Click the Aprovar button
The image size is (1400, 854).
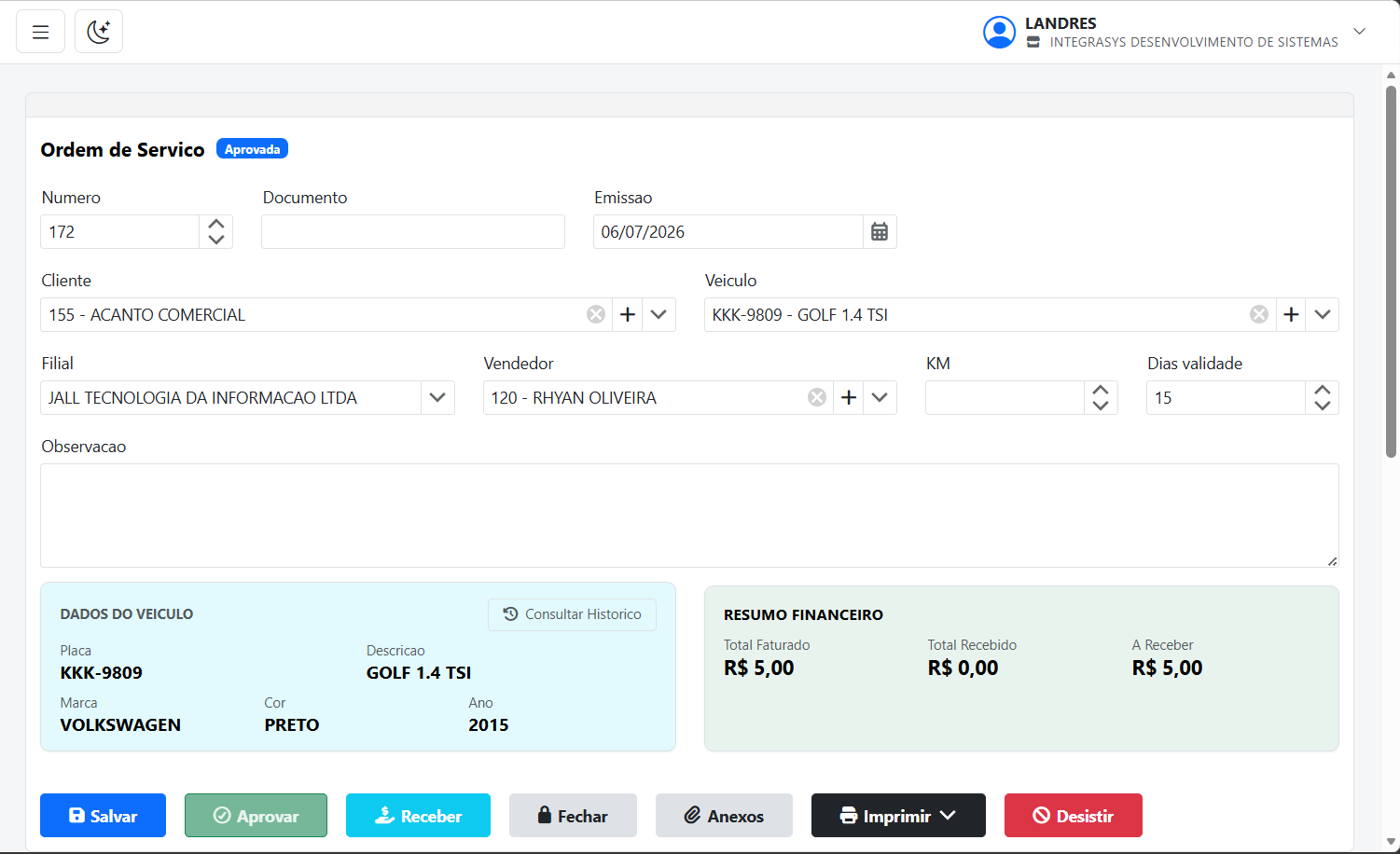pyautogui.click(x=256, y=816)
